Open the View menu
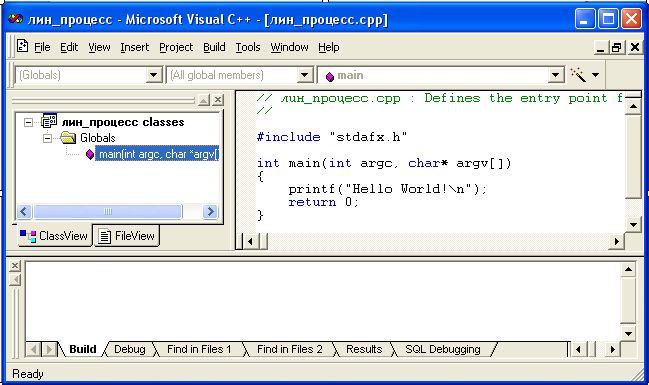Image resolution: width=649 pixels, height=385 pixels. 99,47
